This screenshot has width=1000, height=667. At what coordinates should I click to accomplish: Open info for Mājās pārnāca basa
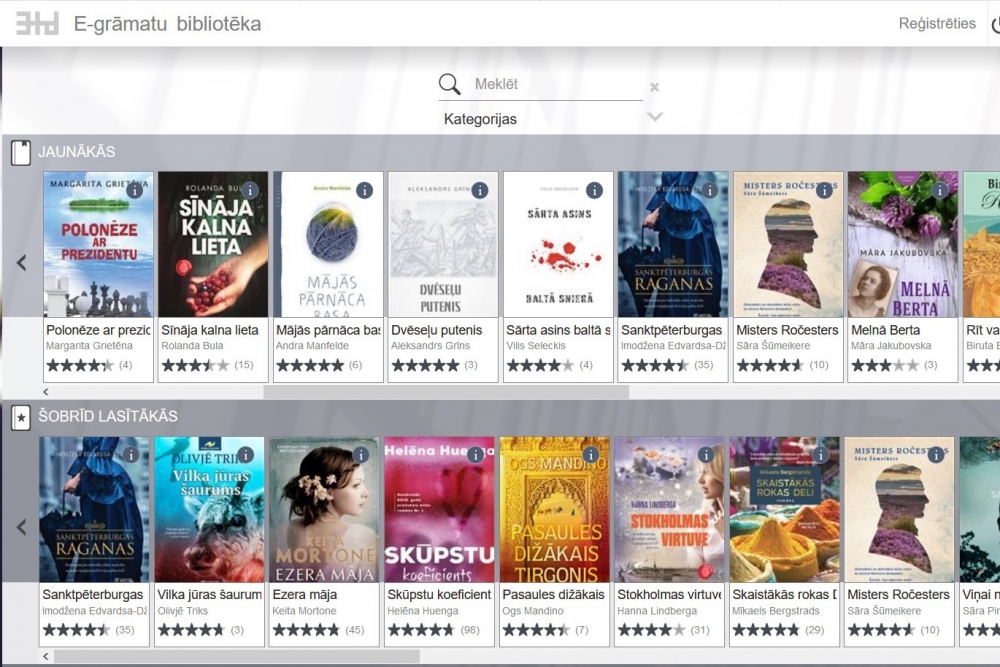tap(364, 190)
